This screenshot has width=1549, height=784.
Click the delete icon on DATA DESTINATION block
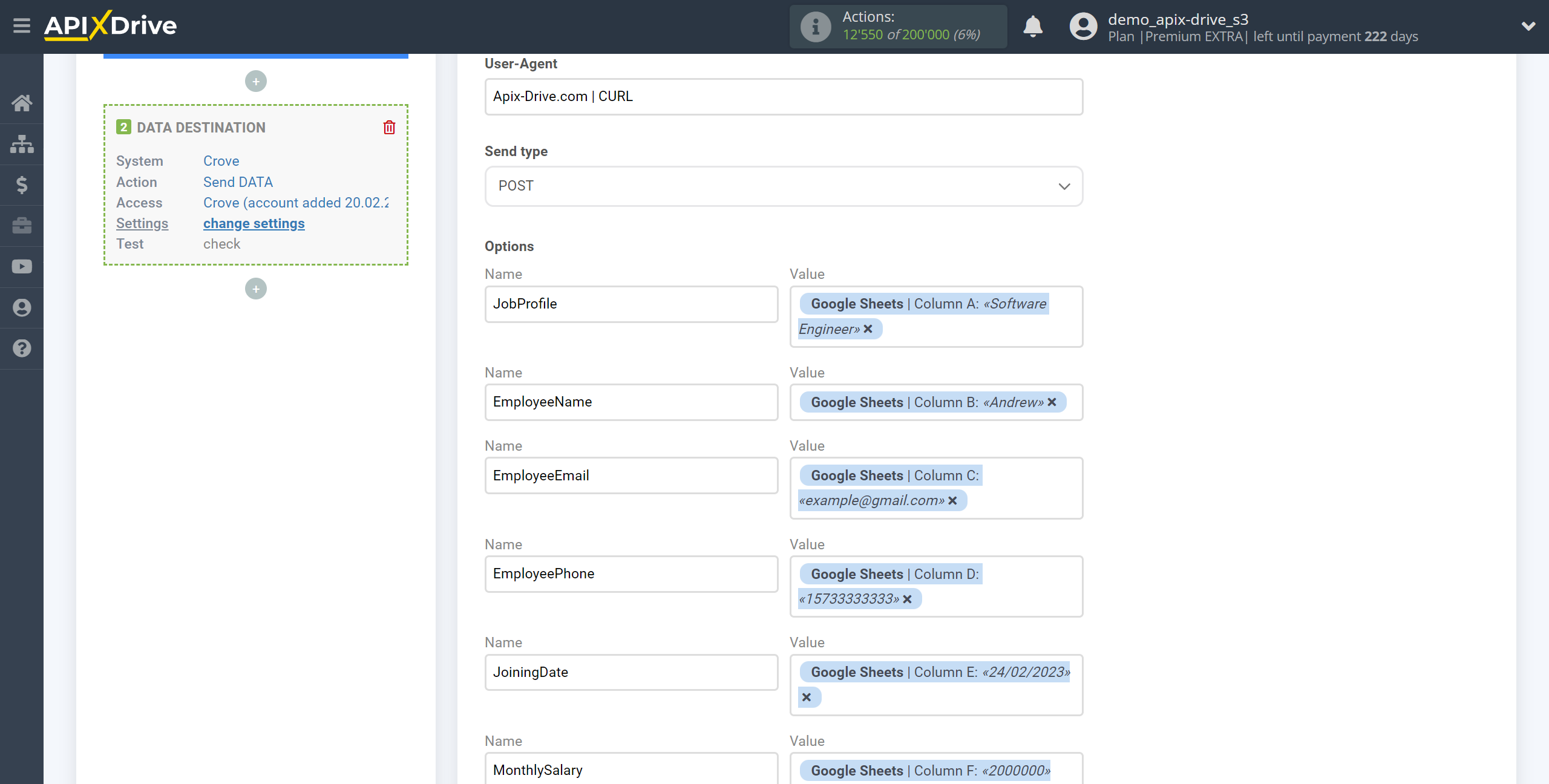pos(390,127)
